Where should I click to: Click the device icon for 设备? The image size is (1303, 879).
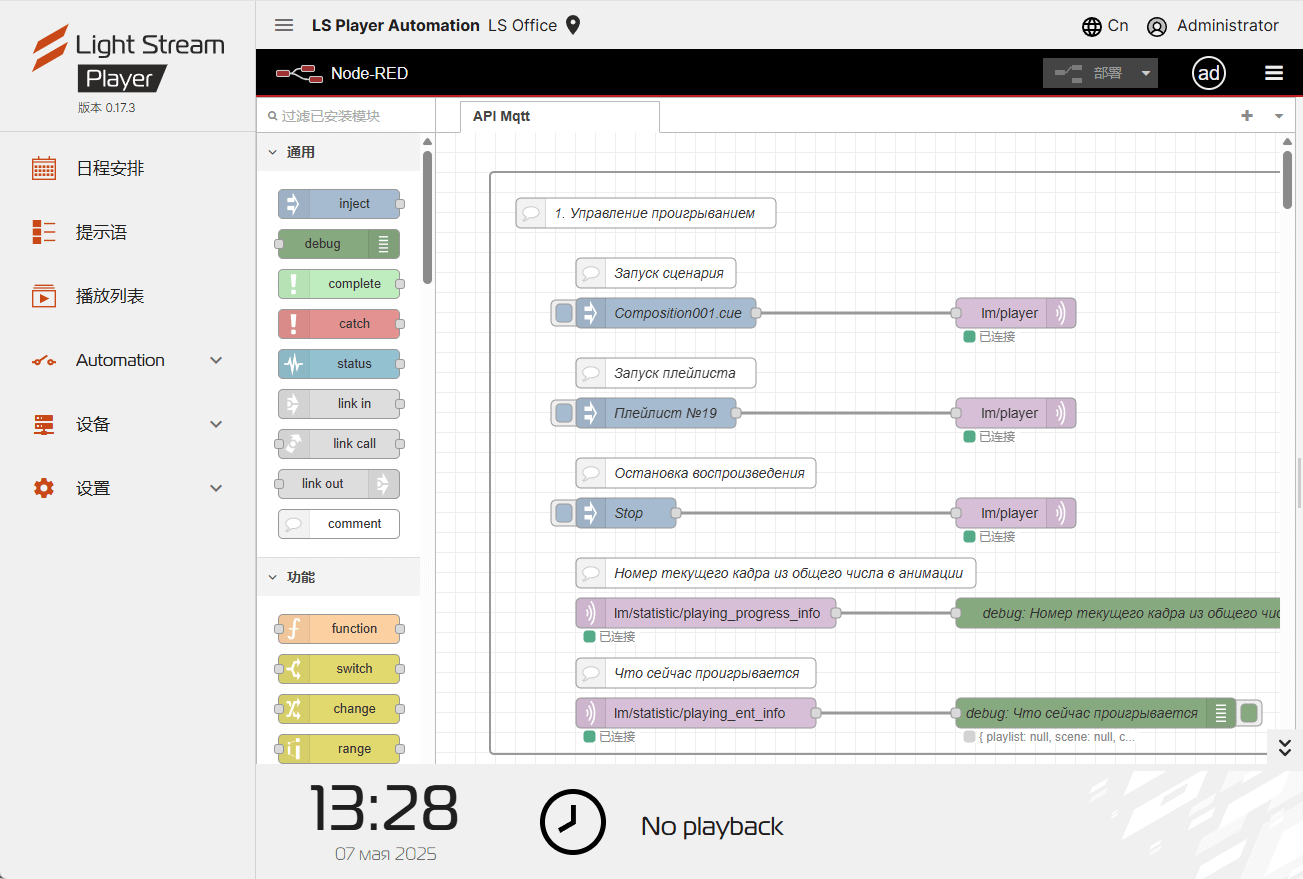tap(44, 424)
